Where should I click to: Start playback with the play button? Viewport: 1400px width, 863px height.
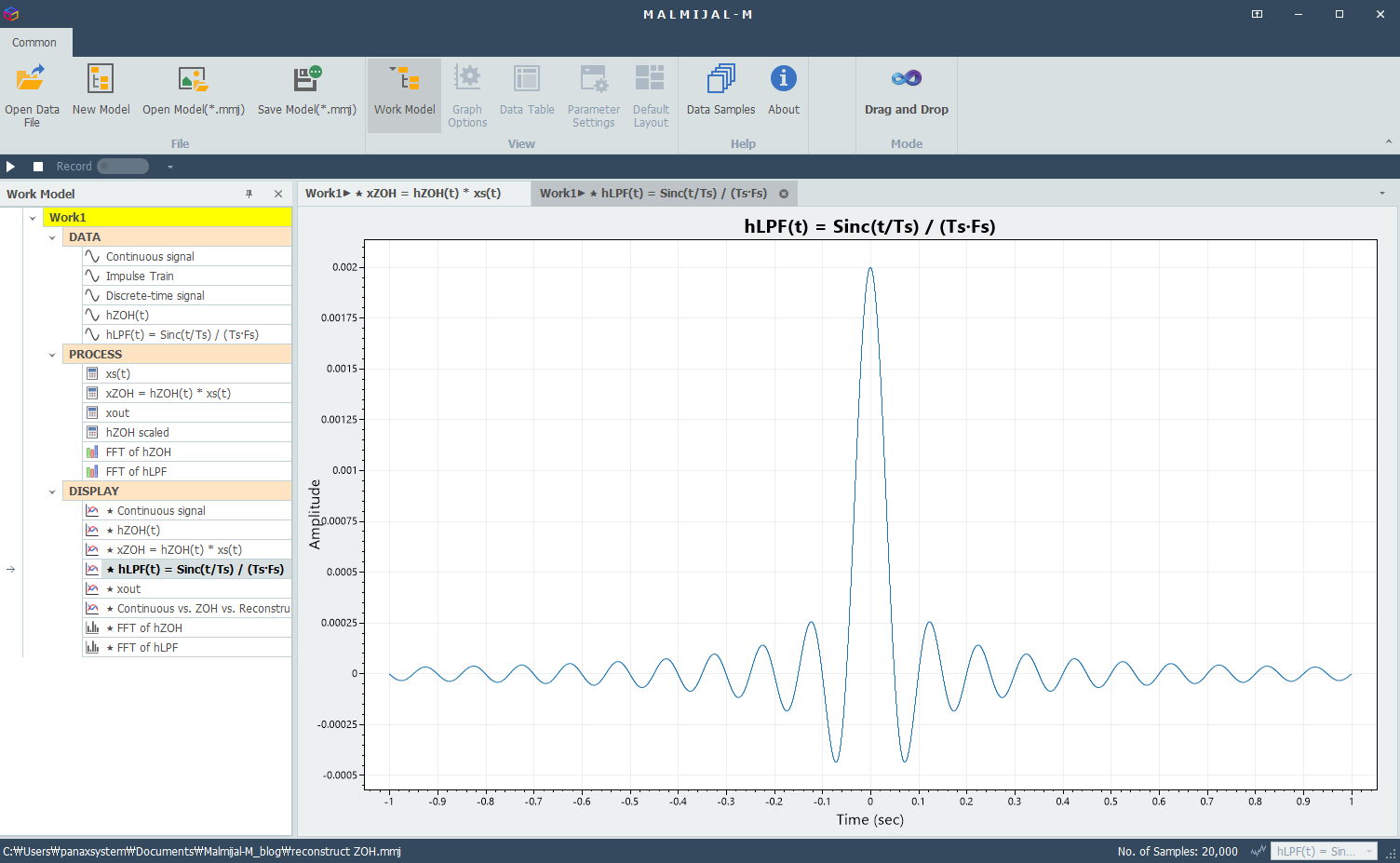pos(10,167)
